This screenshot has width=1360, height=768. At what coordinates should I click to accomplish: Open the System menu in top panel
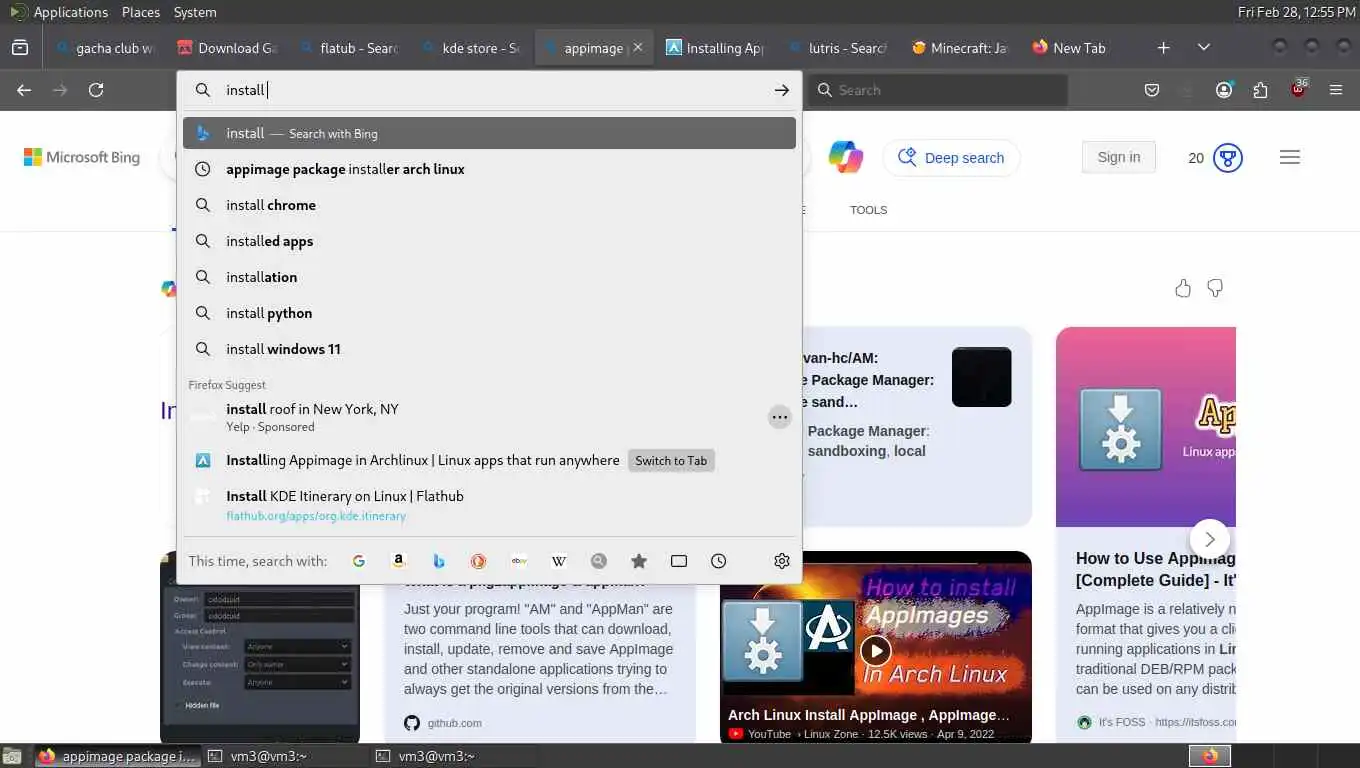[195, 12]
